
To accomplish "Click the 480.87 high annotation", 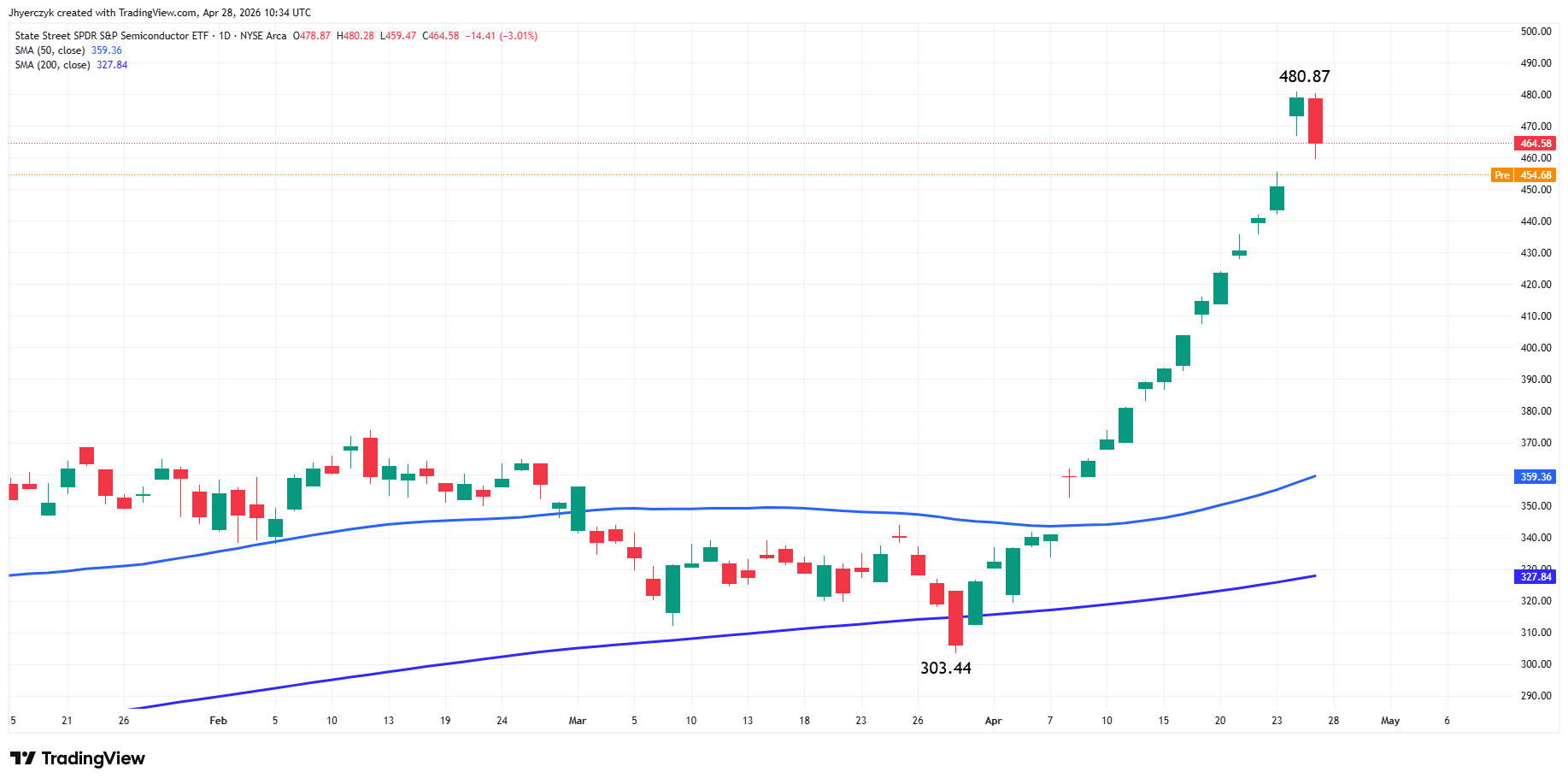I will click(1304, 77).
